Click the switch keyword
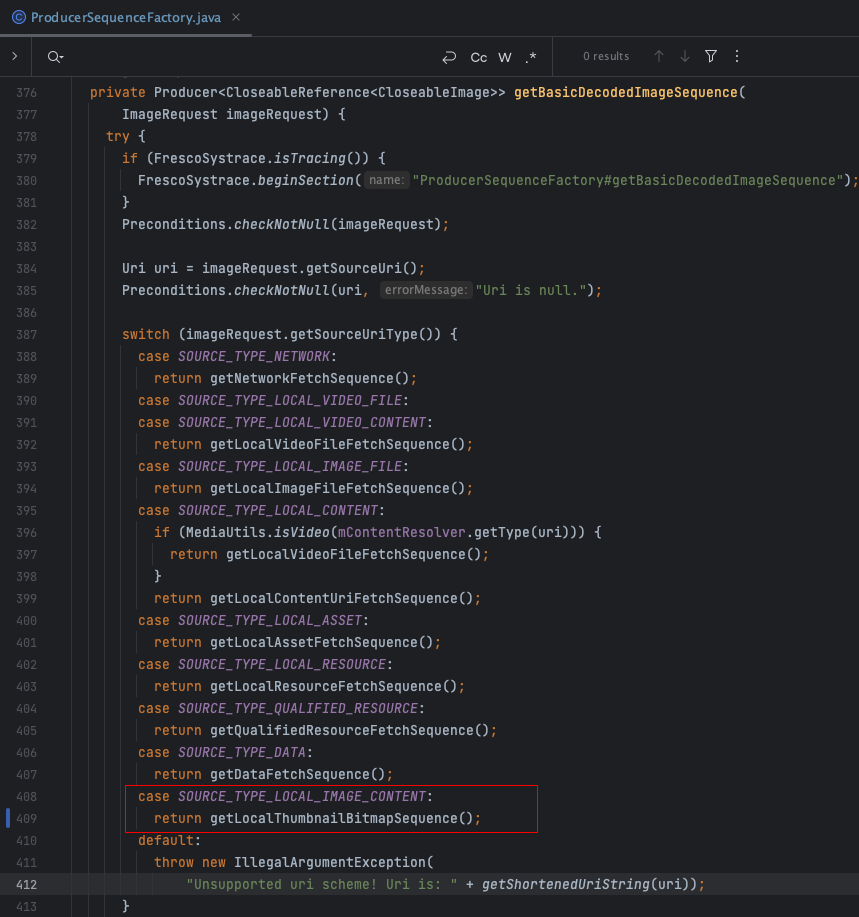The width and height of the screenshot is (859, 917). coord(146,335)
